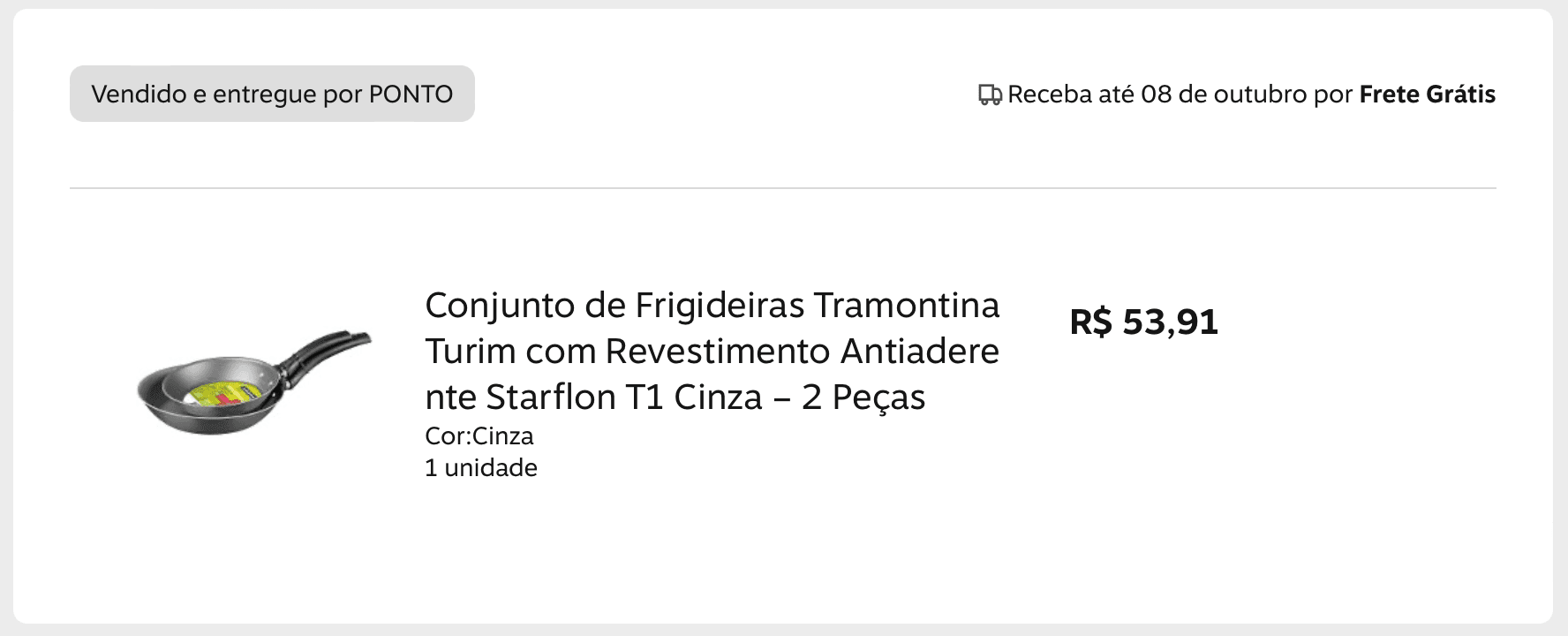The width and height of the screenshot is (1568, 636).
Task: Click the 'Frete Grátis' text
Action: (x=1428, y=95)
